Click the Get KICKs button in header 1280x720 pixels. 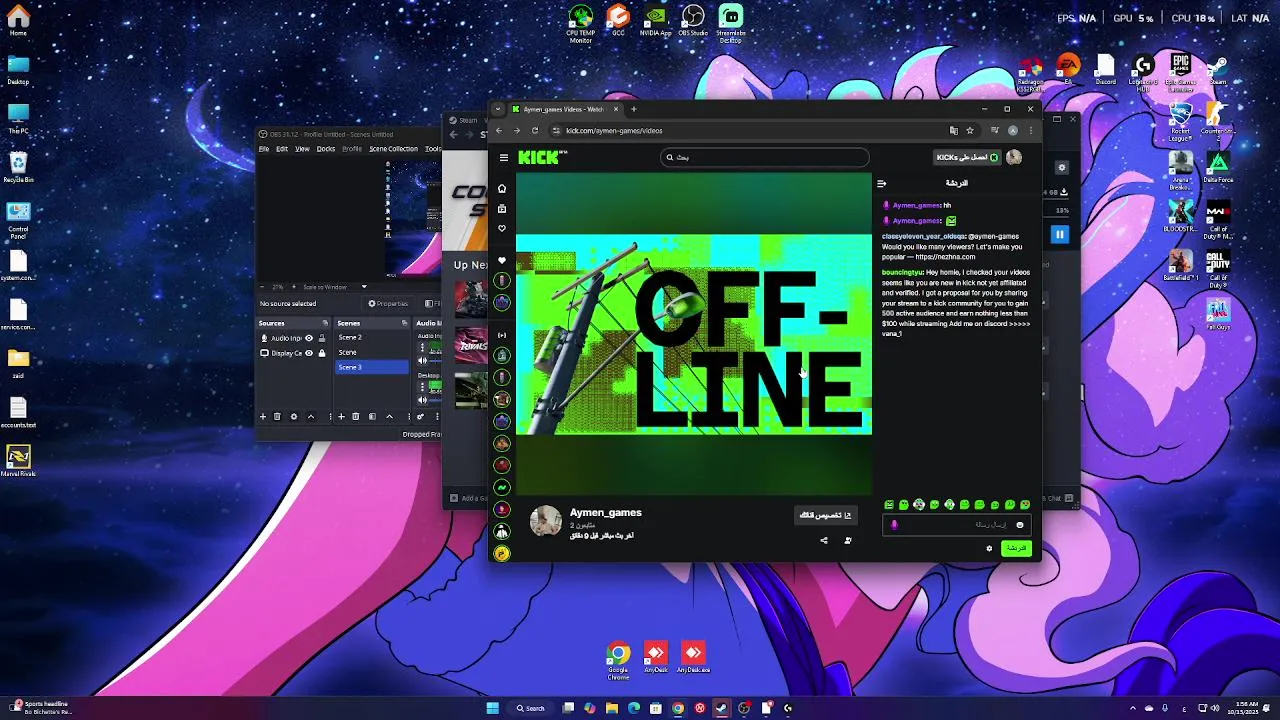[967, 157]
